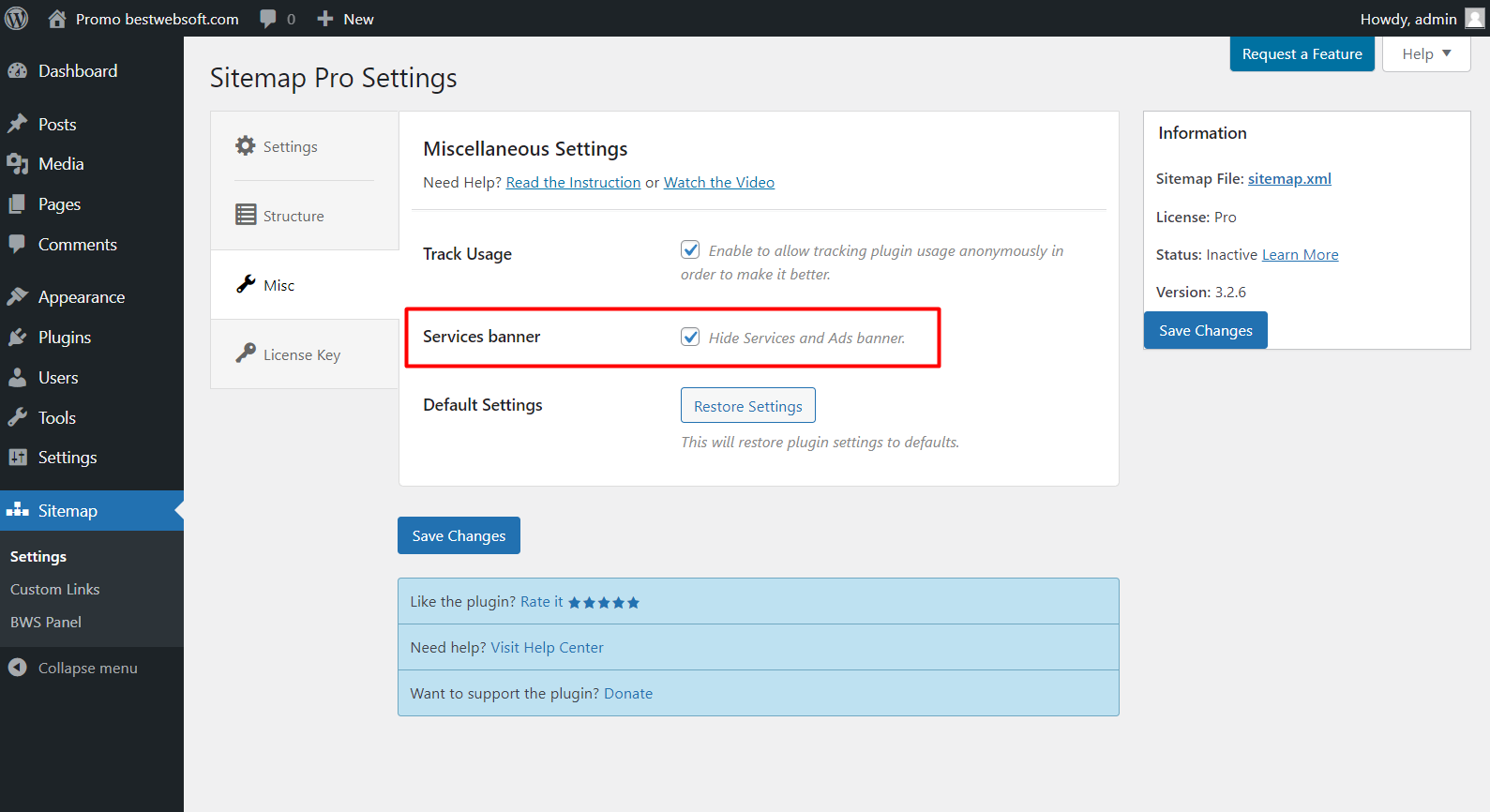This screenshot has height=812, width=1490.
Task: Click the Restore Settings button
Action: 748,406
